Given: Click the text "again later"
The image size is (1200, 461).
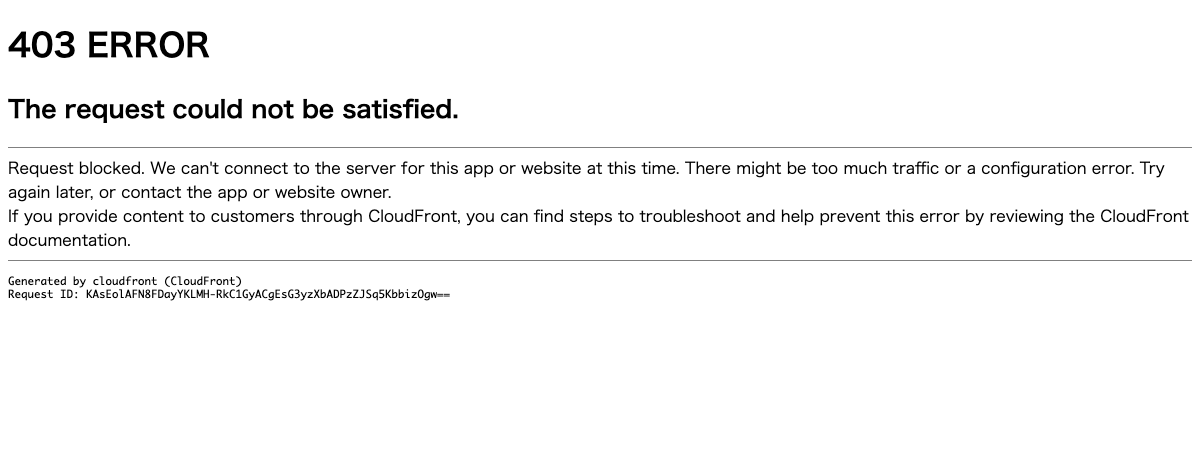Looking at the screenshot, I should click(x=48, y=192).
